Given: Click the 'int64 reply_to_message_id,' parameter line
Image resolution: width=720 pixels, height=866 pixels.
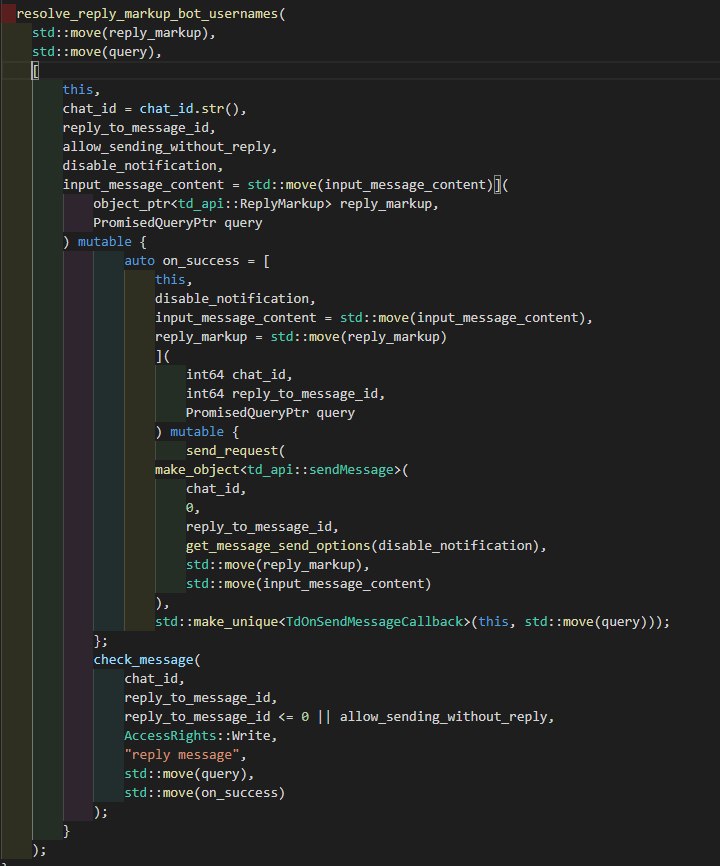Looking at the screenshot, I should (285, 394).
